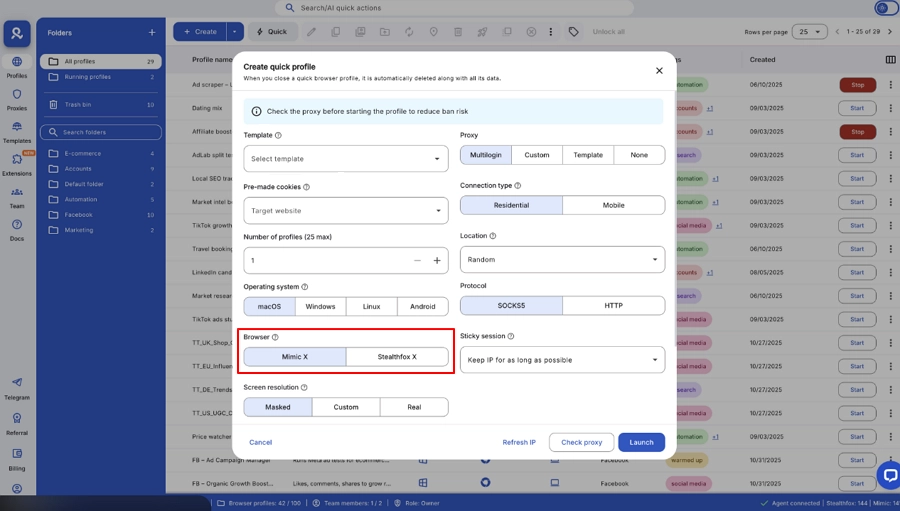
Task: Select the Custom proxy tab
Action: click(537, 155)
